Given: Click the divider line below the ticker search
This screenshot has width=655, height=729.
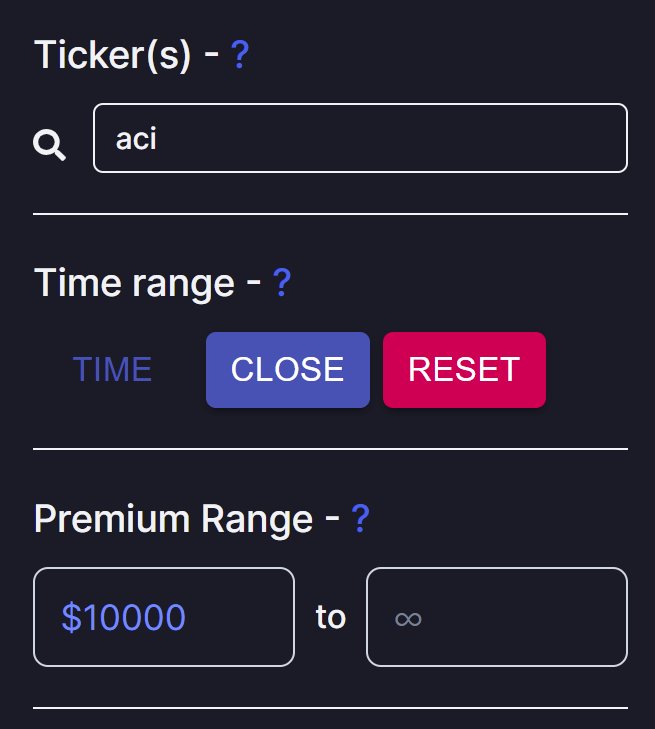Looking at the screenshot, I should pyautogui.click(x=331, y=214).
